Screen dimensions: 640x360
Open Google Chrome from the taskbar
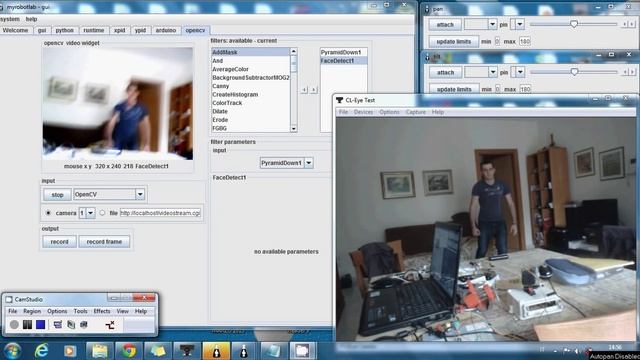(129, 351)
